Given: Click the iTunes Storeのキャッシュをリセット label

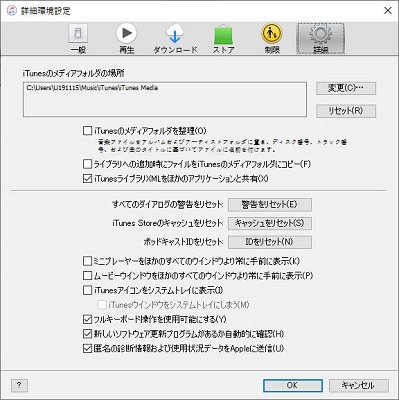Looking at the screenshot, I should (x=168, y=223).
